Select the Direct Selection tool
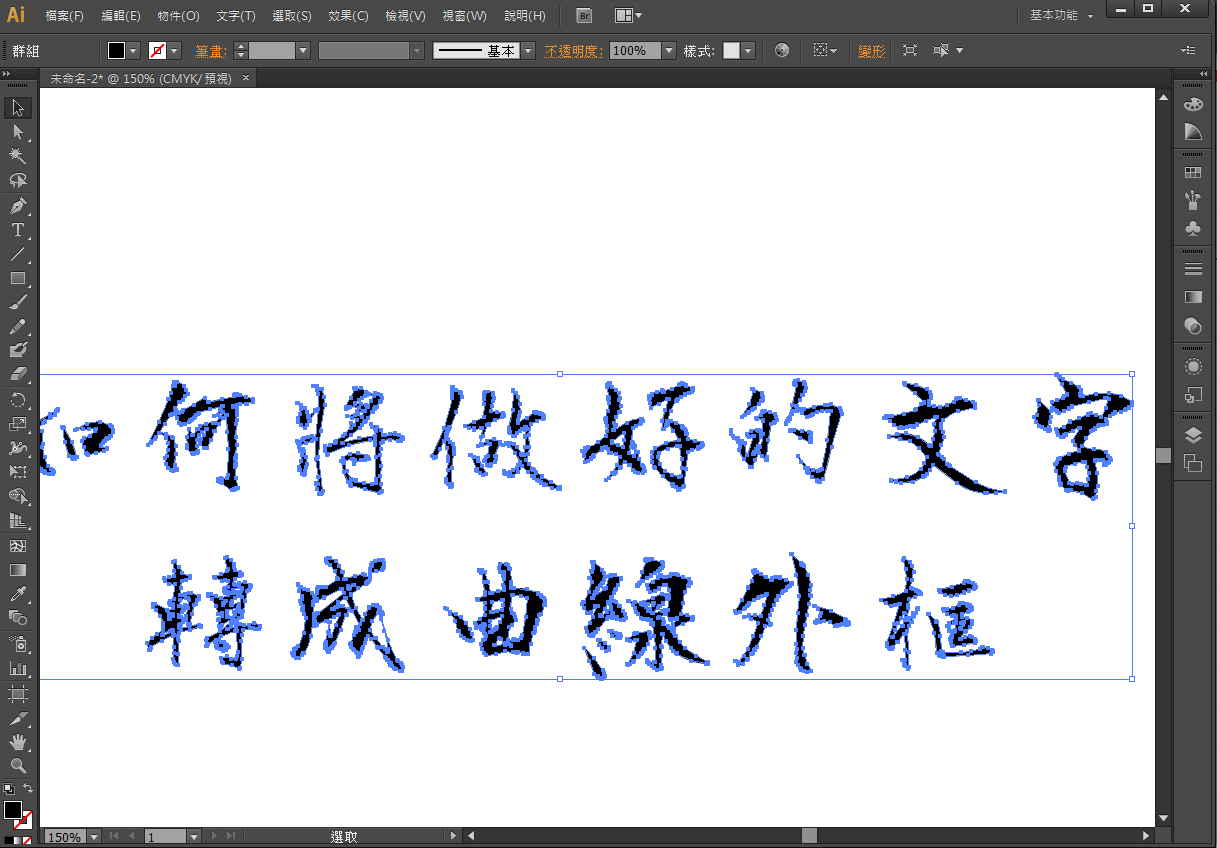Screen dimensions: 1217x848 point(18,132)
